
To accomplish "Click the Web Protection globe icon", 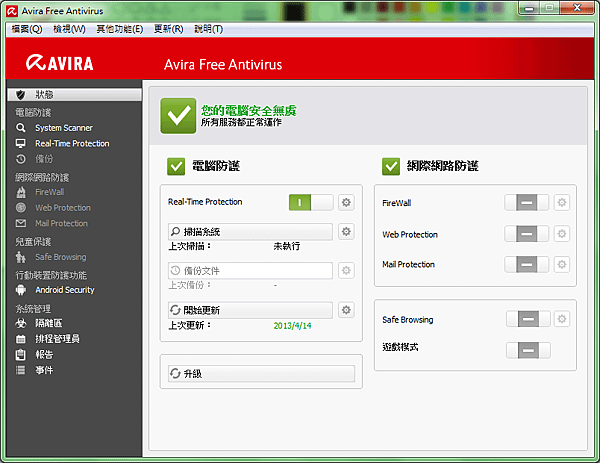I will coord(21,207).
